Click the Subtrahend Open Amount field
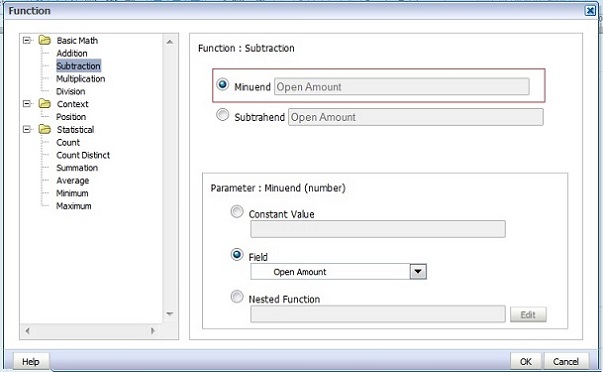 pyautogui.click(x=416, y=117)
